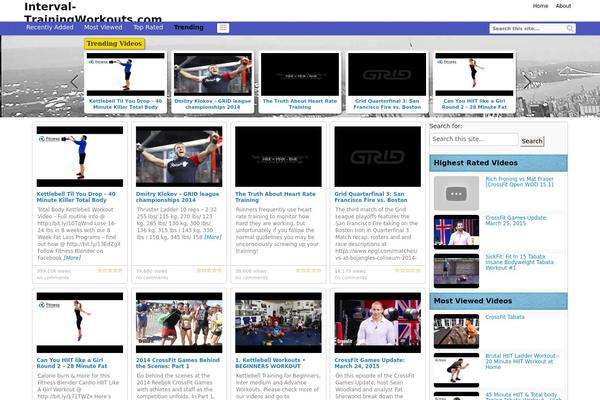Open sidebar link 'CrossFit Games Update: March 25, 2015'
This screenshot has width=600, height=400.
click(x=516, y=220)
